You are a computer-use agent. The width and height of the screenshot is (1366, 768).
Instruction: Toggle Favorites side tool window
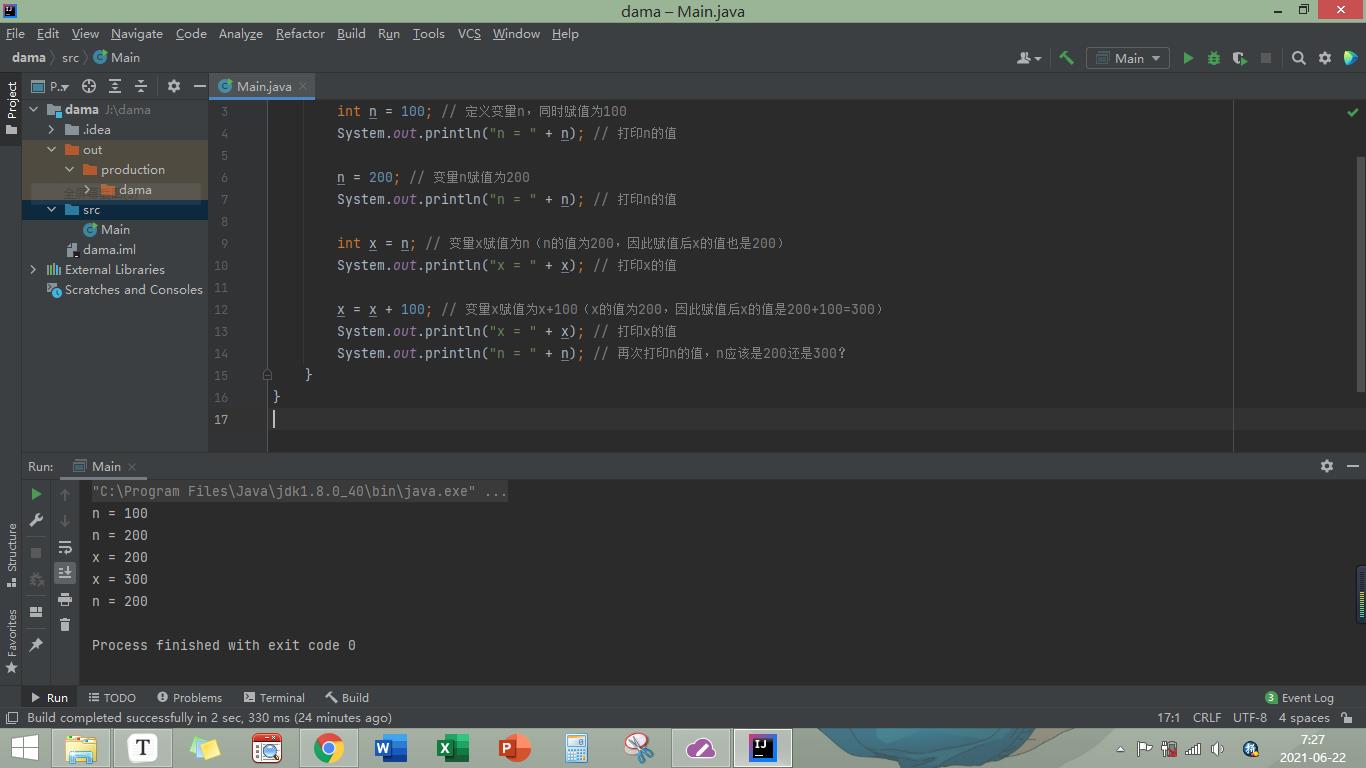(x=11, y=640)
